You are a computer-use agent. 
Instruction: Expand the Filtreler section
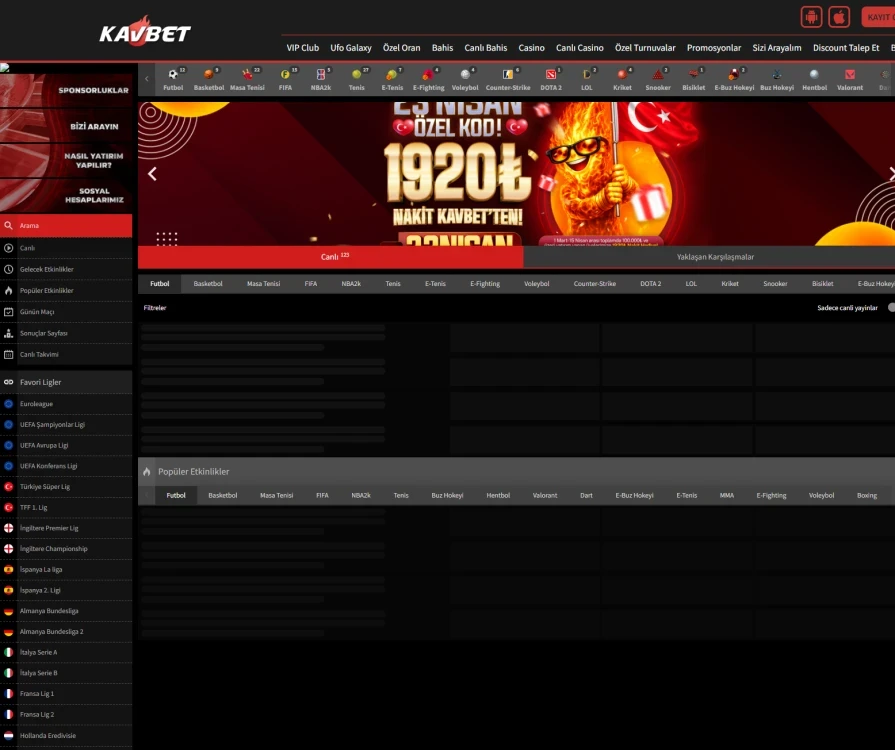click(155, 308)
